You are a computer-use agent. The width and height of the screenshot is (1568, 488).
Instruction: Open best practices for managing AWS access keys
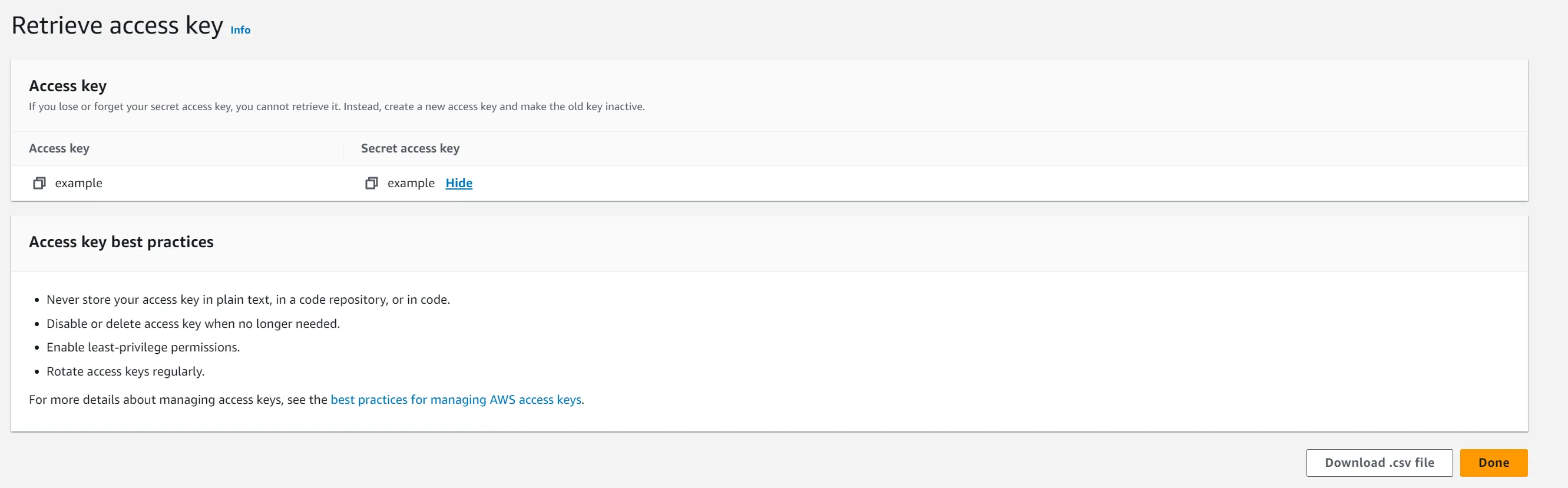point(456,400)
